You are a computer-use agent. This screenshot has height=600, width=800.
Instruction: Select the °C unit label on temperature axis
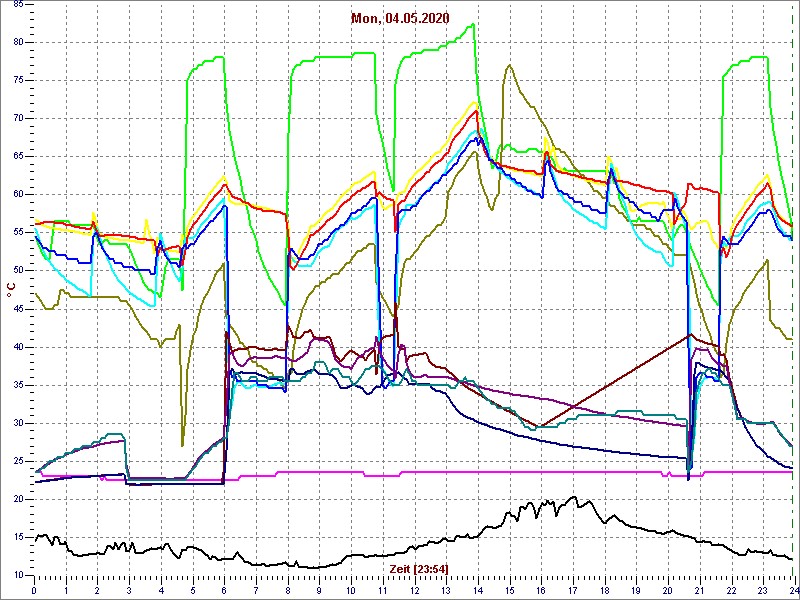click(x=11, y=290)
